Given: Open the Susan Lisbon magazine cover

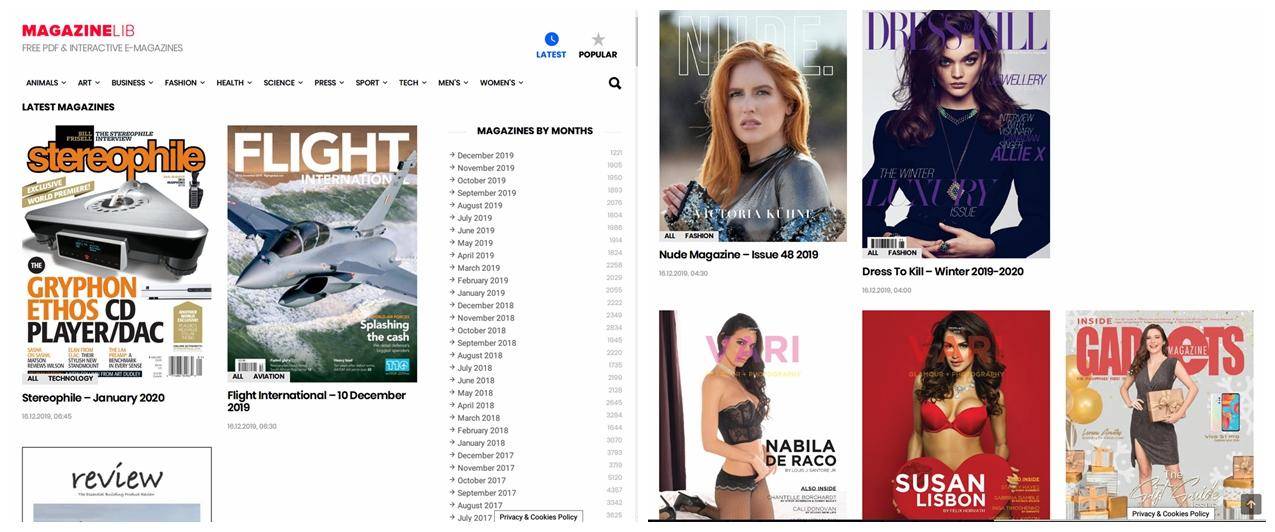Looking at the screenshot, I should 956,415.
